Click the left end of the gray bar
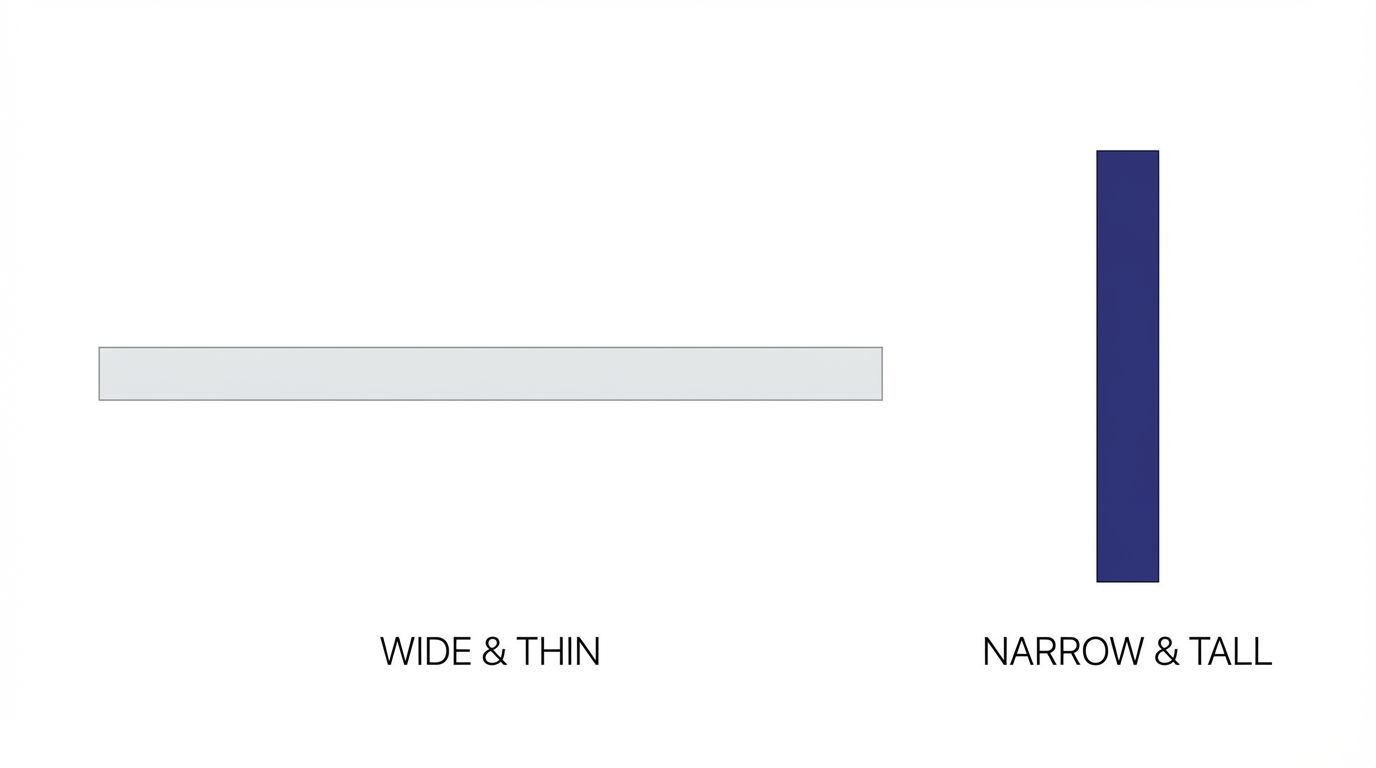Screen dimensions: 1376x768 click(104, 374)
